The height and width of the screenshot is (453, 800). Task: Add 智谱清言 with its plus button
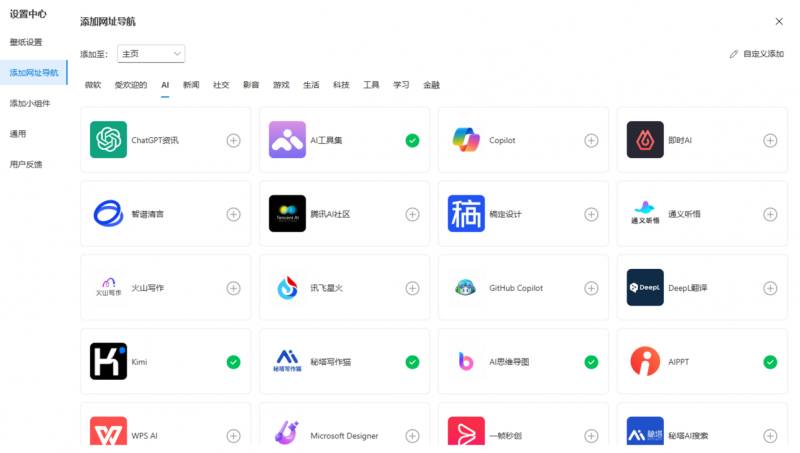coord(233,214)
